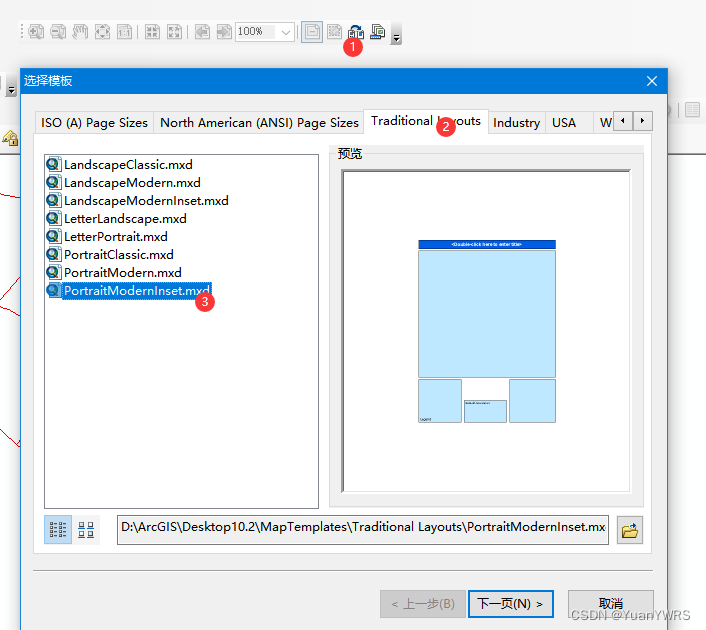This screenshot has height=630, width=706.
Task: Switch to ISO (A) Page Sizes tab
Action: click(95, 122)
